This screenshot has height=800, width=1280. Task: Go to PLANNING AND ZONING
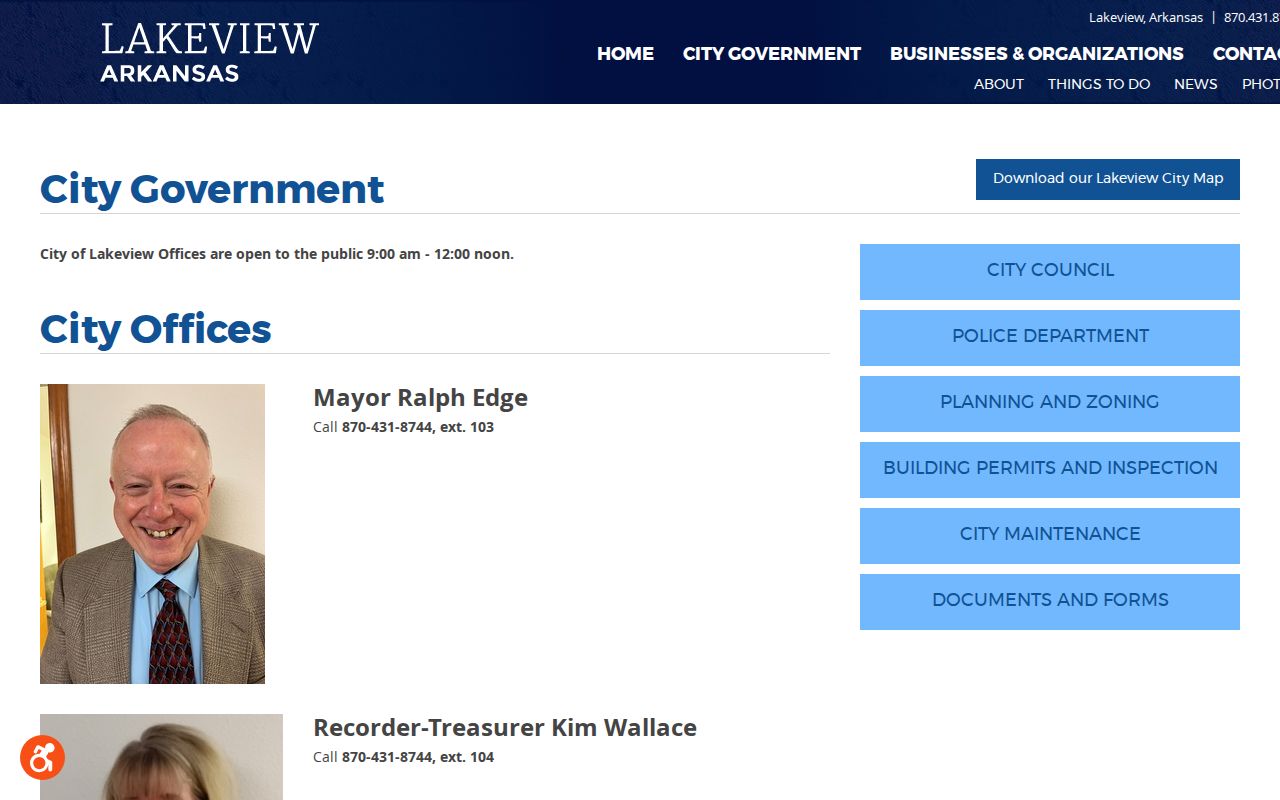[x=1050, y=403]
